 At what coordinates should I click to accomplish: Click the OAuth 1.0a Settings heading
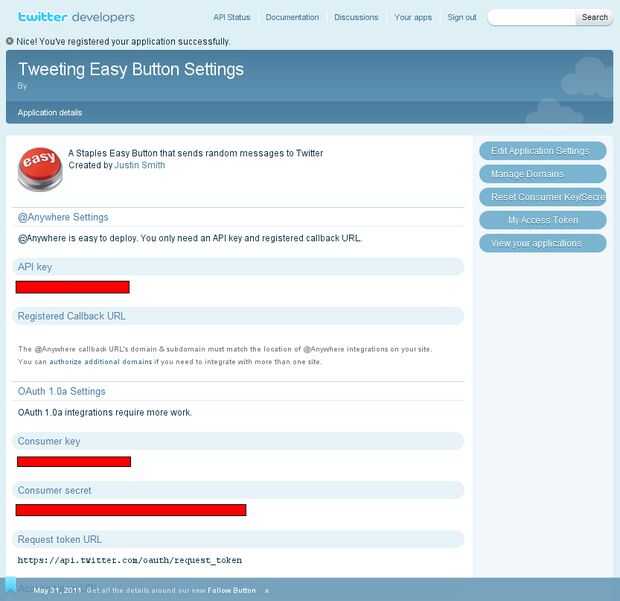click(62, 391)
